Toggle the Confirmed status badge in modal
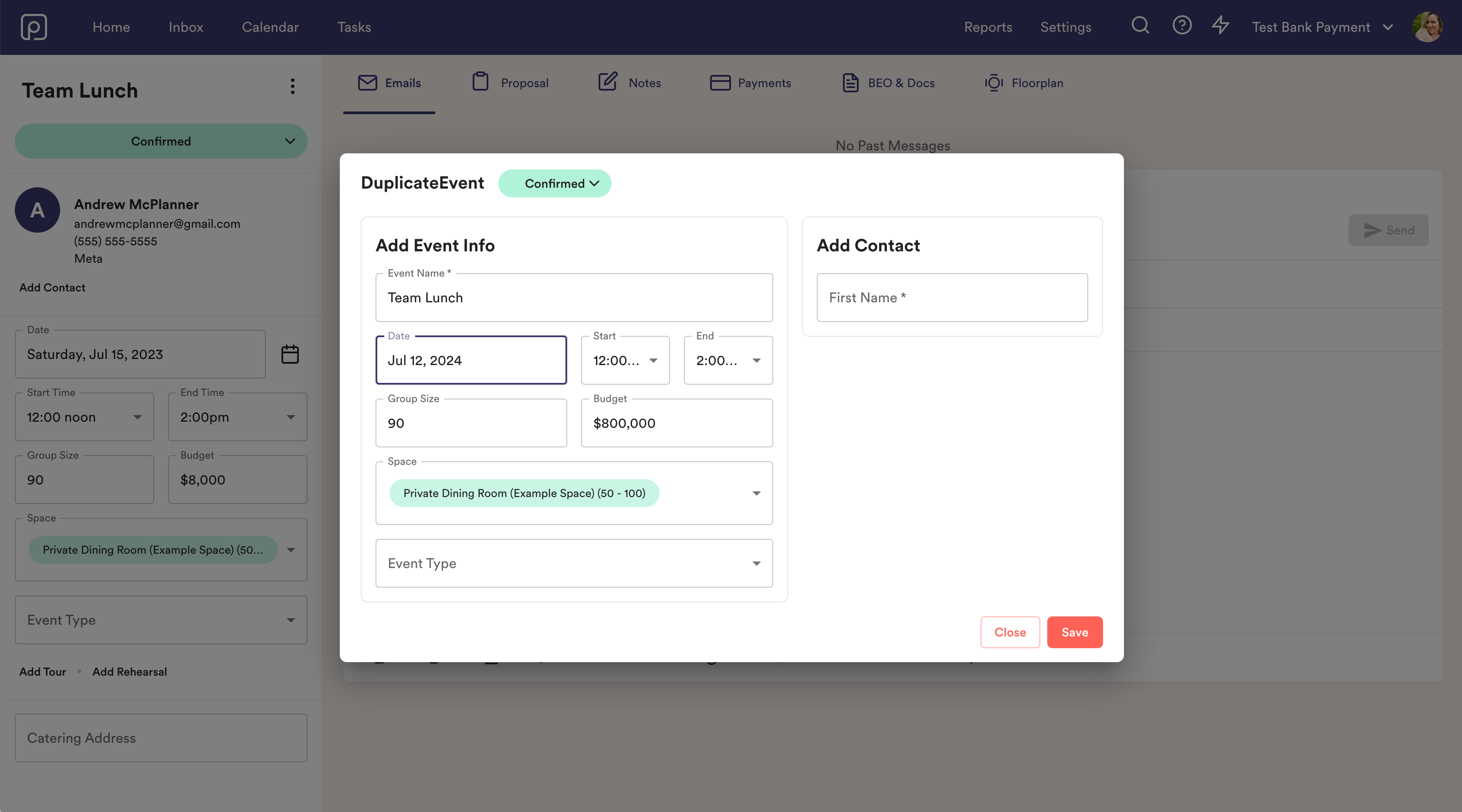Image resolution: width=1462 pixels, height=812 pixels. click(x=555, y=183)
